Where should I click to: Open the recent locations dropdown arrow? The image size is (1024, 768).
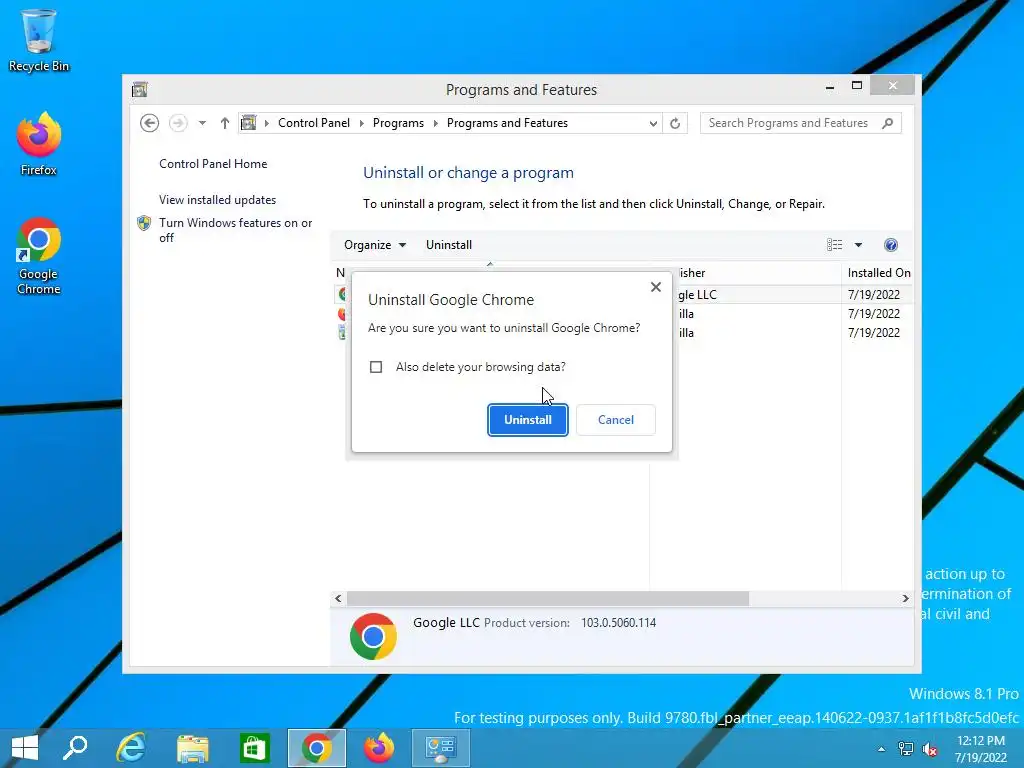coord(202,123)
